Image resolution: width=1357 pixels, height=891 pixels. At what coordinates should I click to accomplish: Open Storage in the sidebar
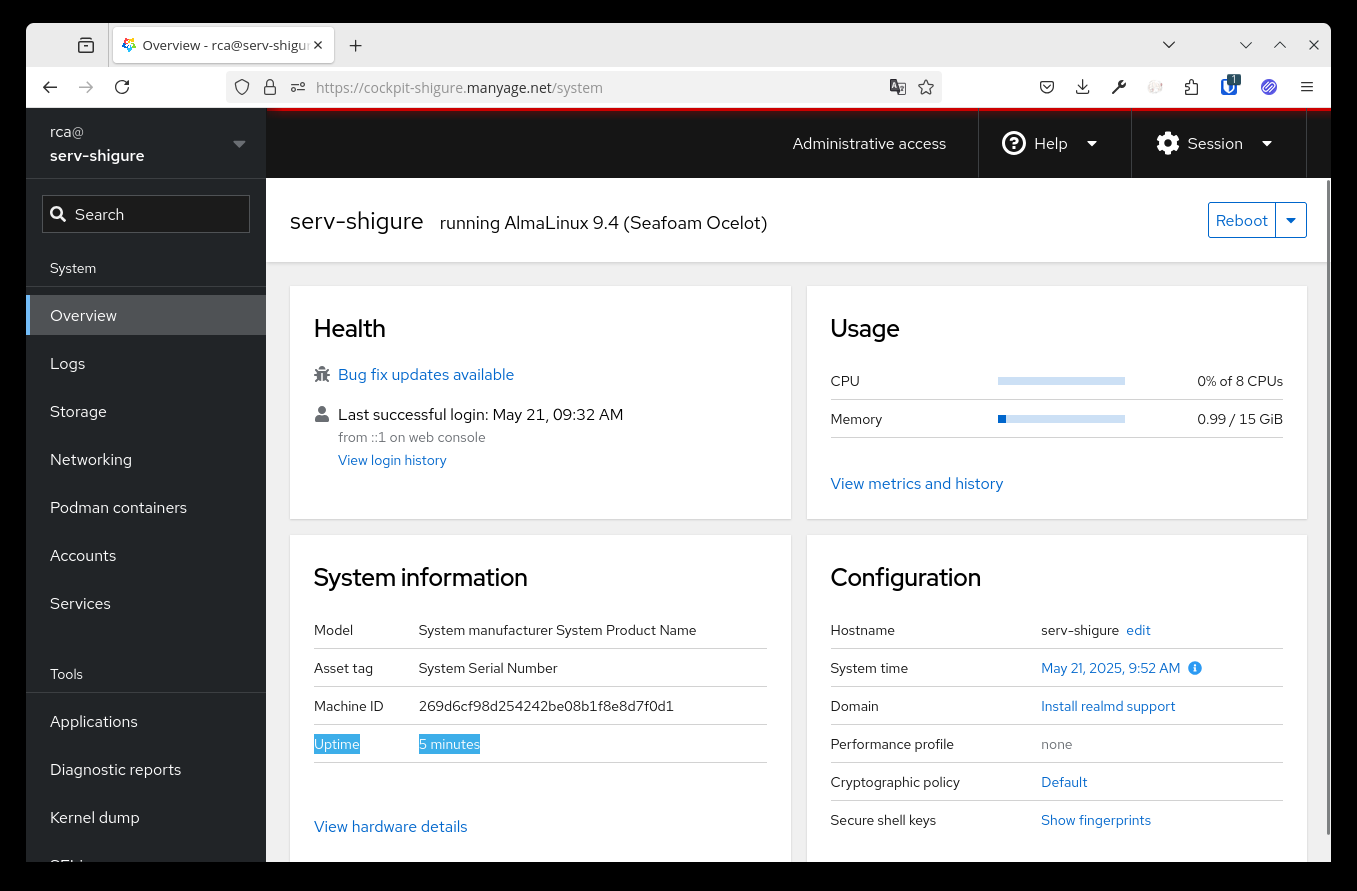click(146, 411)
